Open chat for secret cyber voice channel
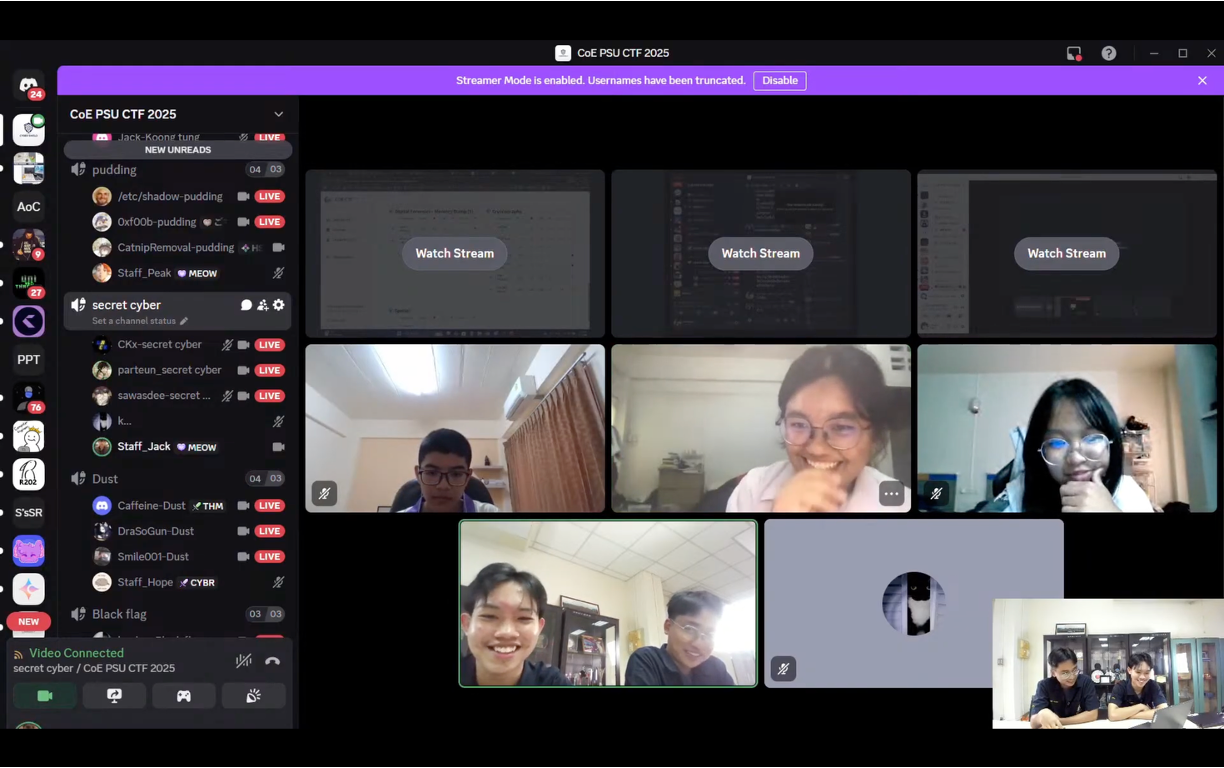The image size is (1224, 768). [x=246, y=305]
